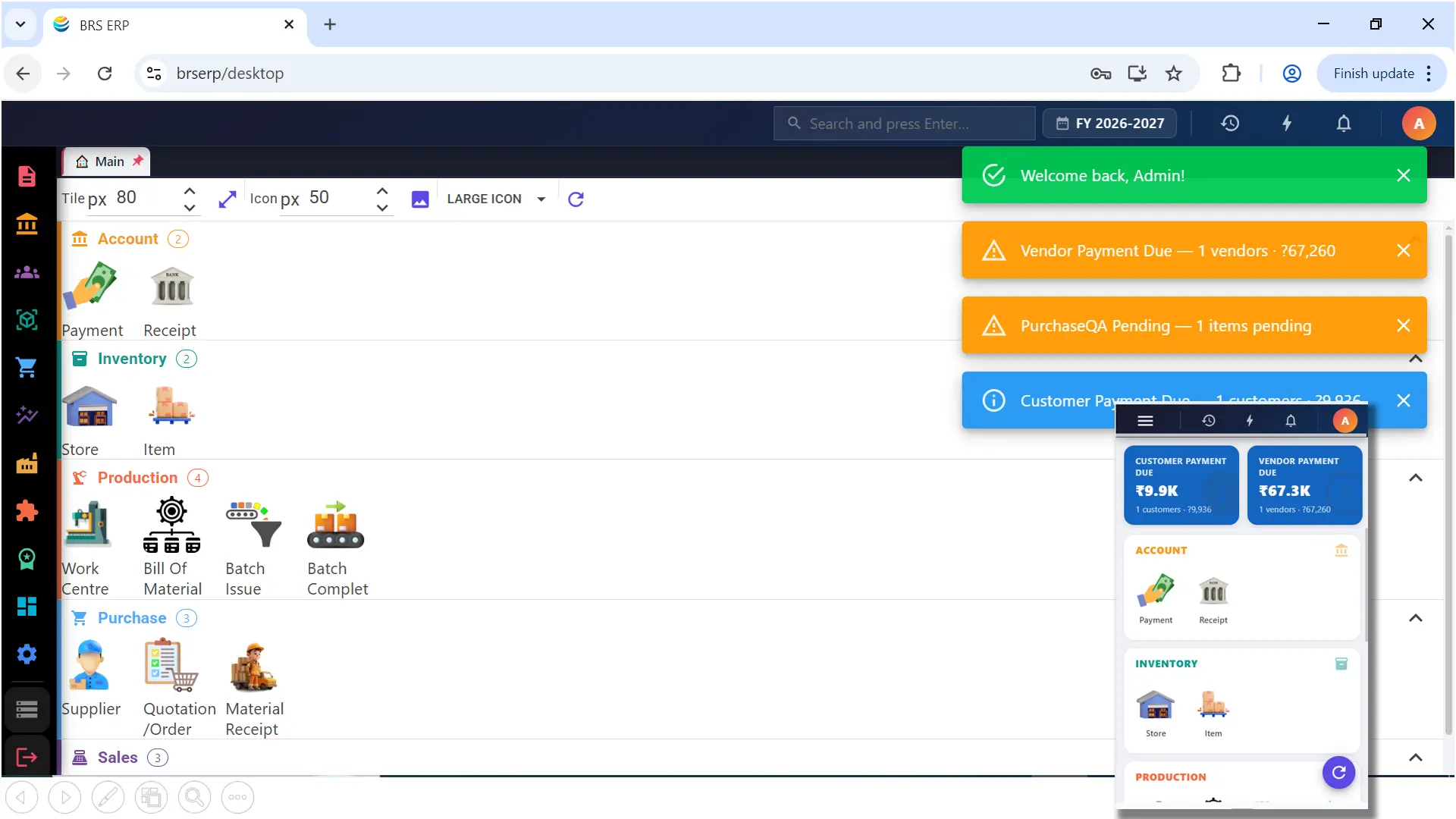Viewport: 1456px width, 819px height.
Task: Click the blue dashboard tiles sidebar icon
Action: (27, 607)
